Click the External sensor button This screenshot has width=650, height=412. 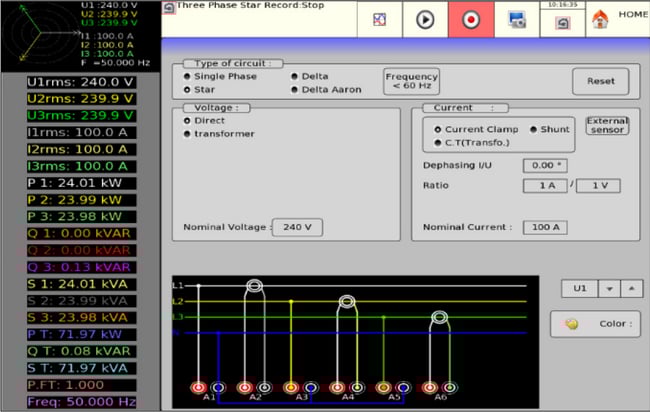[x=607, y=125]
